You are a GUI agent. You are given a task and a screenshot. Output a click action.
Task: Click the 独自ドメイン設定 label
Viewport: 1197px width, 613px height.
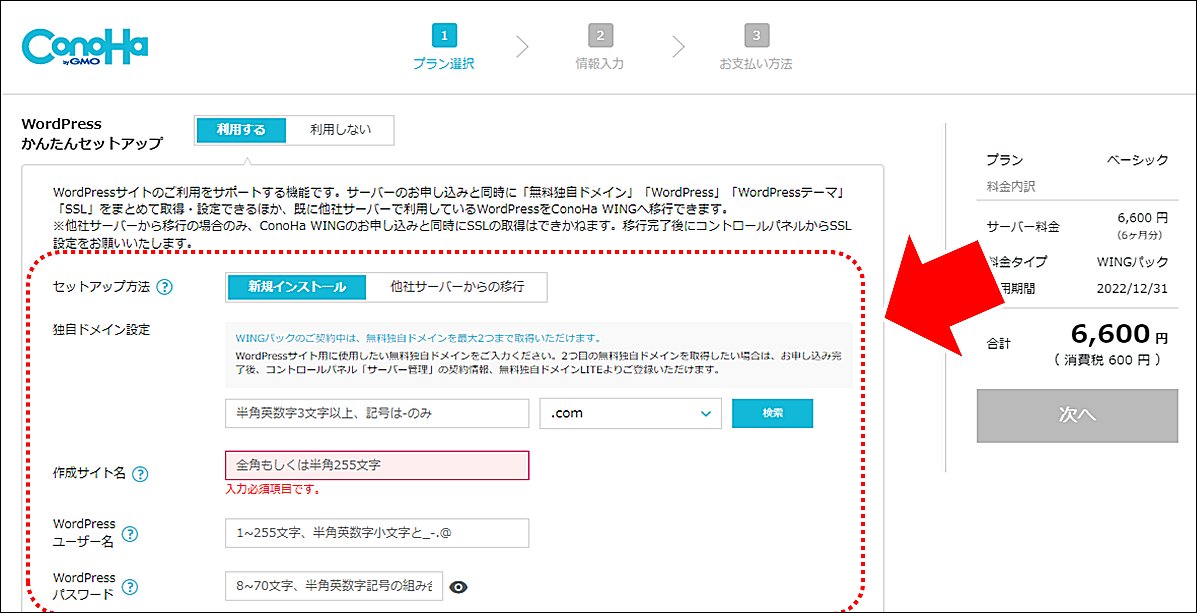tap(102, 329)
